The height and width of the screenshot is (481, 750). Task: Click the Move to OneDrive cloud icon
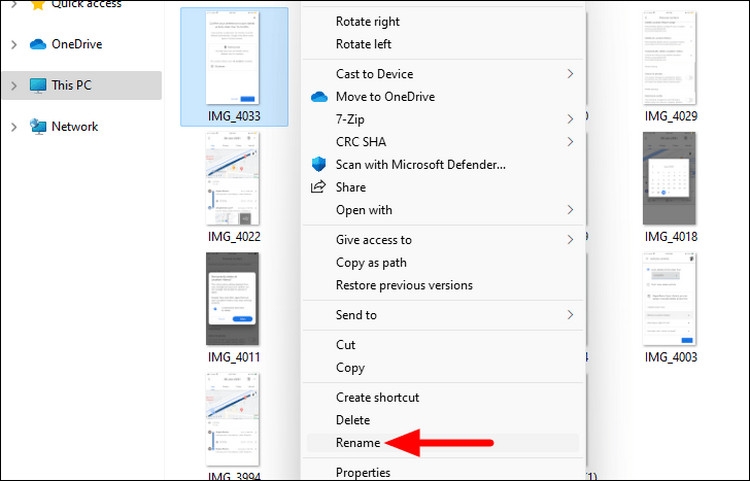click(x=319, y=97)
